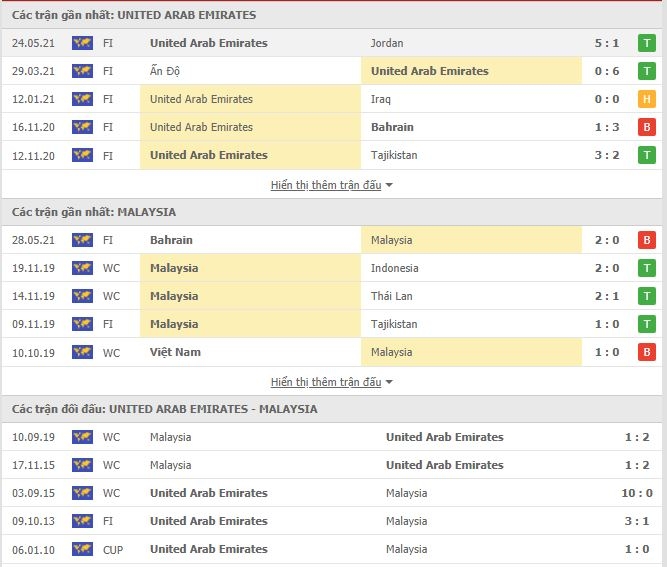The width and height of the screenshot is (667, 567).
Task: Open the United Arab Emirates recent matches header
Action: coord(134,15)
